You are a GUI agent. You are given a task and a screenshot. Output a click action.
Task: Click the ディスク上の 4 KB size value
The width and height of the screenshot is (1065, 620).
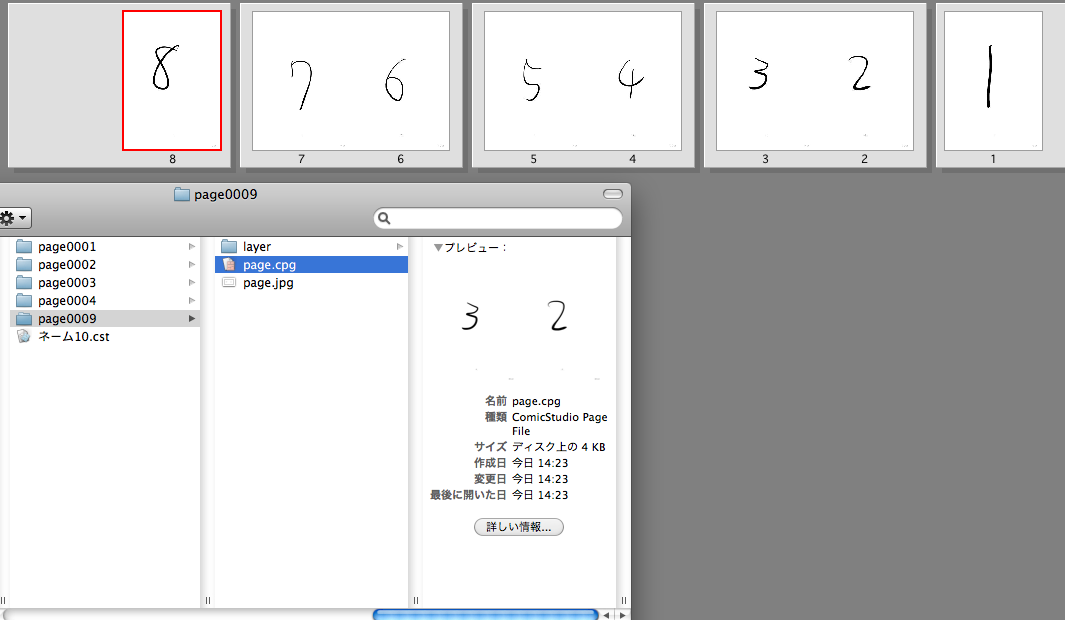tap(558, 447)
